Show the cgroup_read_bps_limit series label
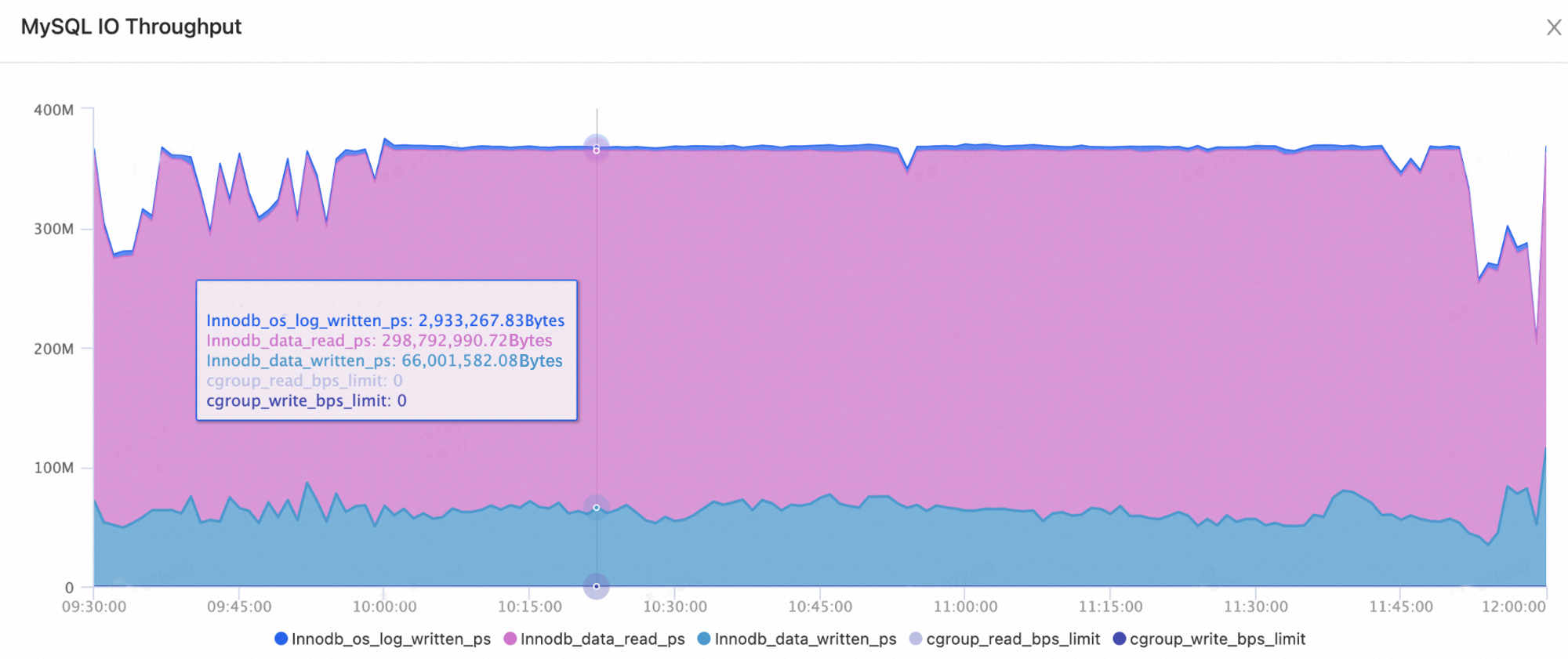 click(x=1014, y=639)
